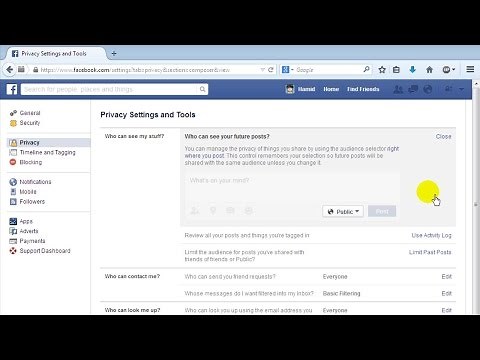Click Hamid profile picture thumbnail
Screen dimensions: 480x360
(290, 89)
